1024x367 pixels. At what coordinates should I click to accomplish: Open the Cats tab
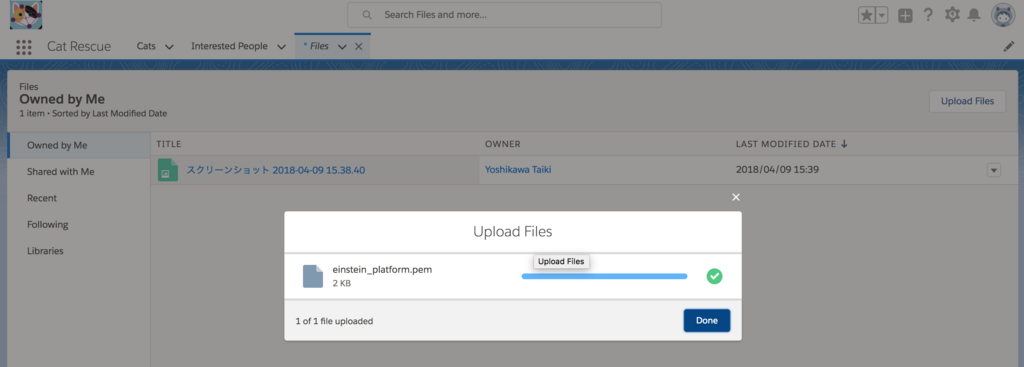[146, 46]
